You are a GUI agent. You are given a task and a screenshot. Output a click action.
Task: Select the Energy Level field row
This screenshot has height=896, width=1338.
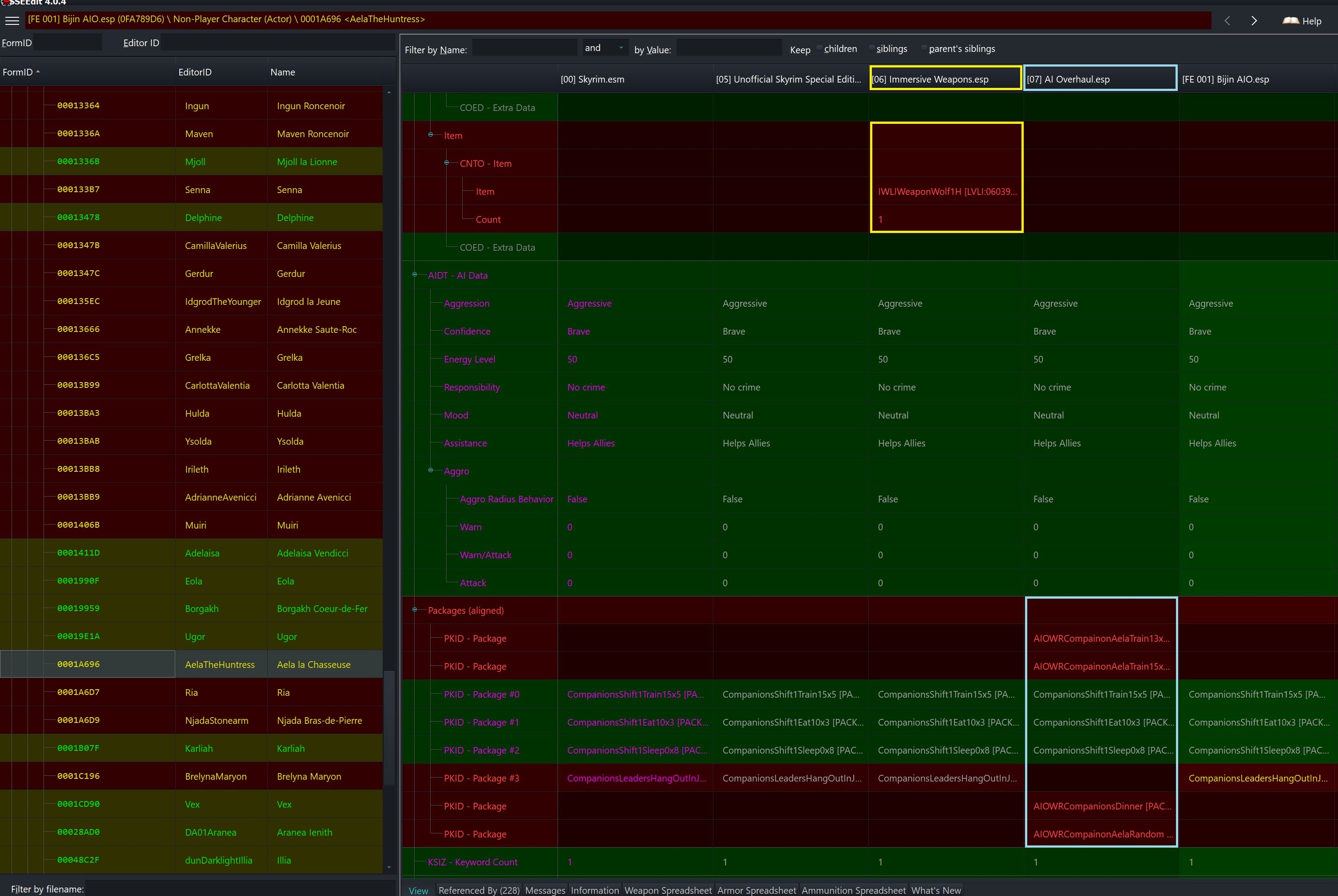[x=870, y=359]
